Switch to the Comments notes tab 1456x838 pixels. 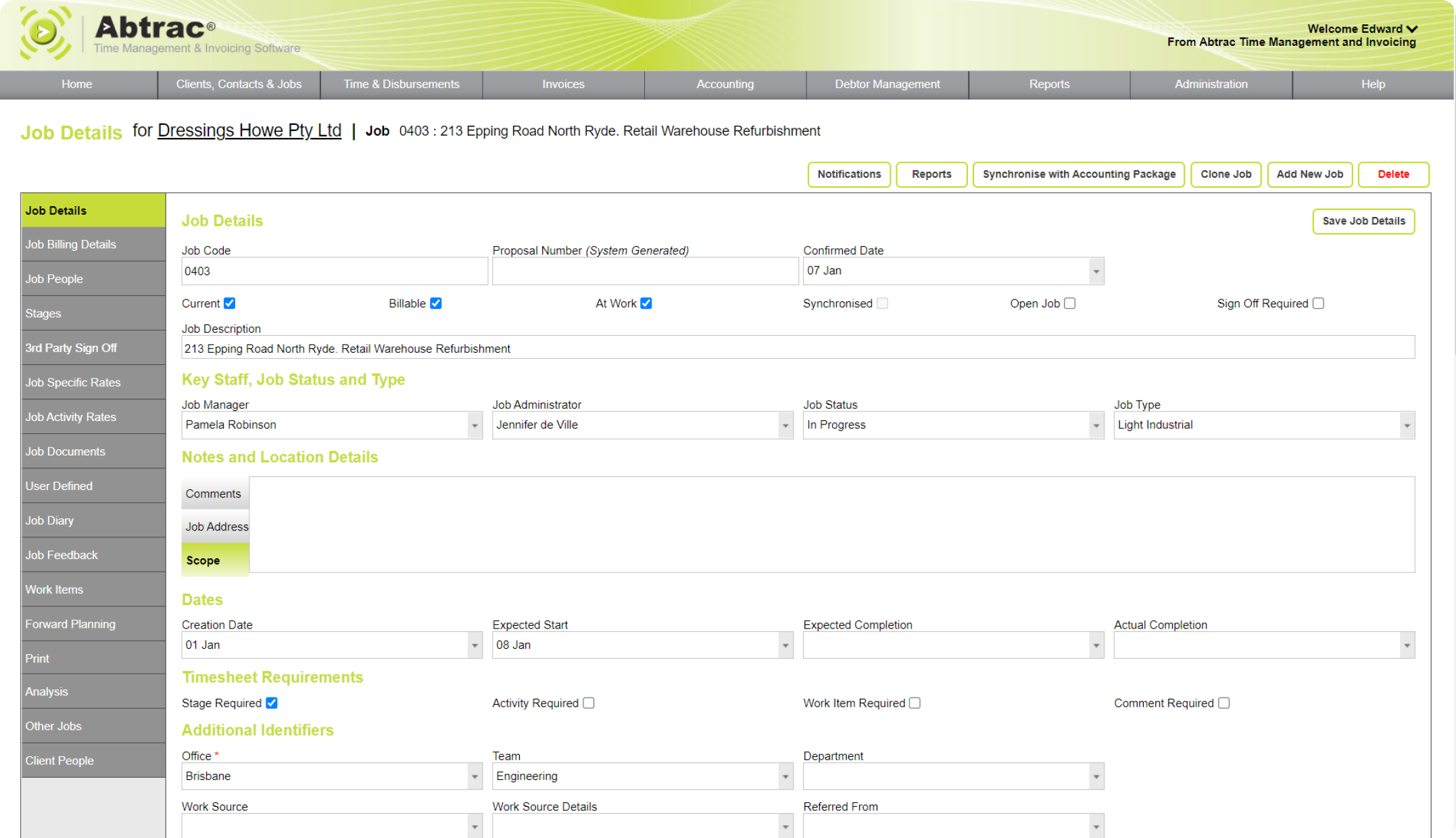click(x=215, y=493)
